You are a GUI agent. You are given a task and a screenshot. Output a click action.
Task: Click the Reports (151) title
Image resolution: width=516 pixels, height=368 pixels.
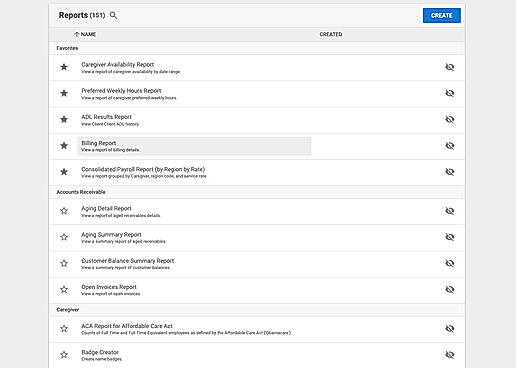coord(82,15)
